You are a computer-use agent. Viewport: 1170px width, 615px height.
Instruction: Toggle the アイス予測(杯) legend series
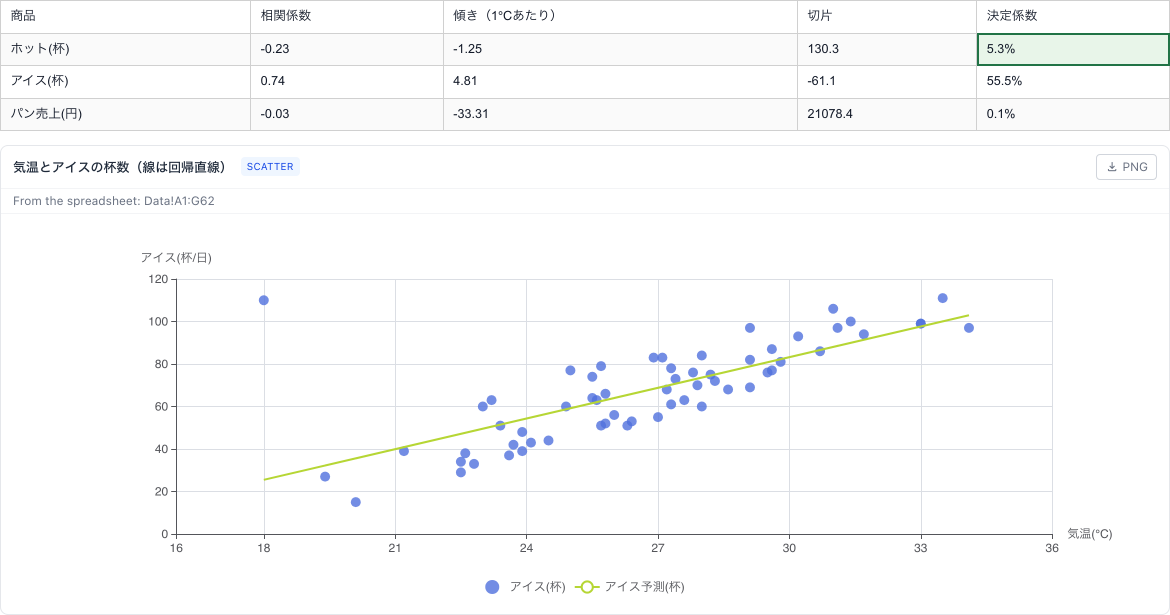click(x=630, y=587)
